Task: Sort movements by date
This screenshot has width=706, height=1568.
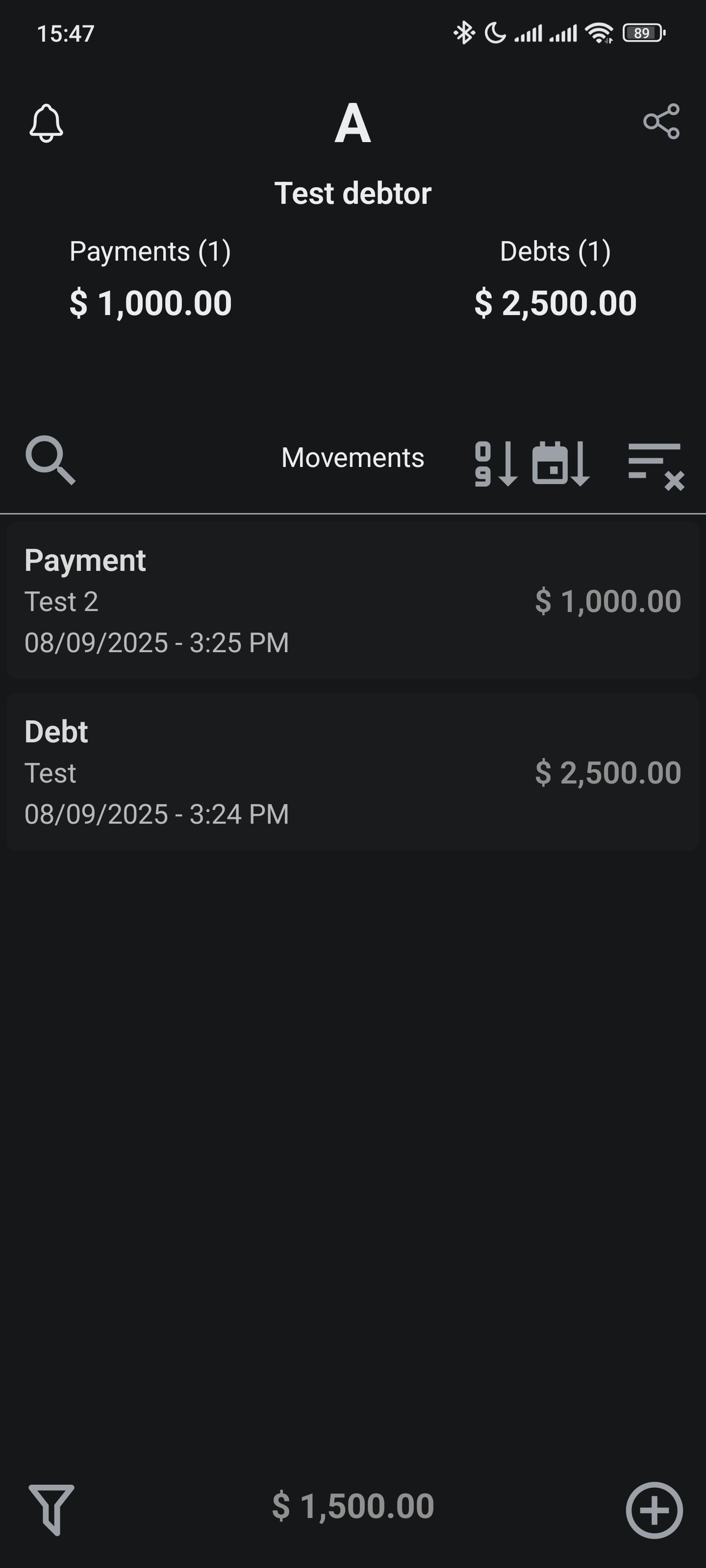Action: coord(560,464)
